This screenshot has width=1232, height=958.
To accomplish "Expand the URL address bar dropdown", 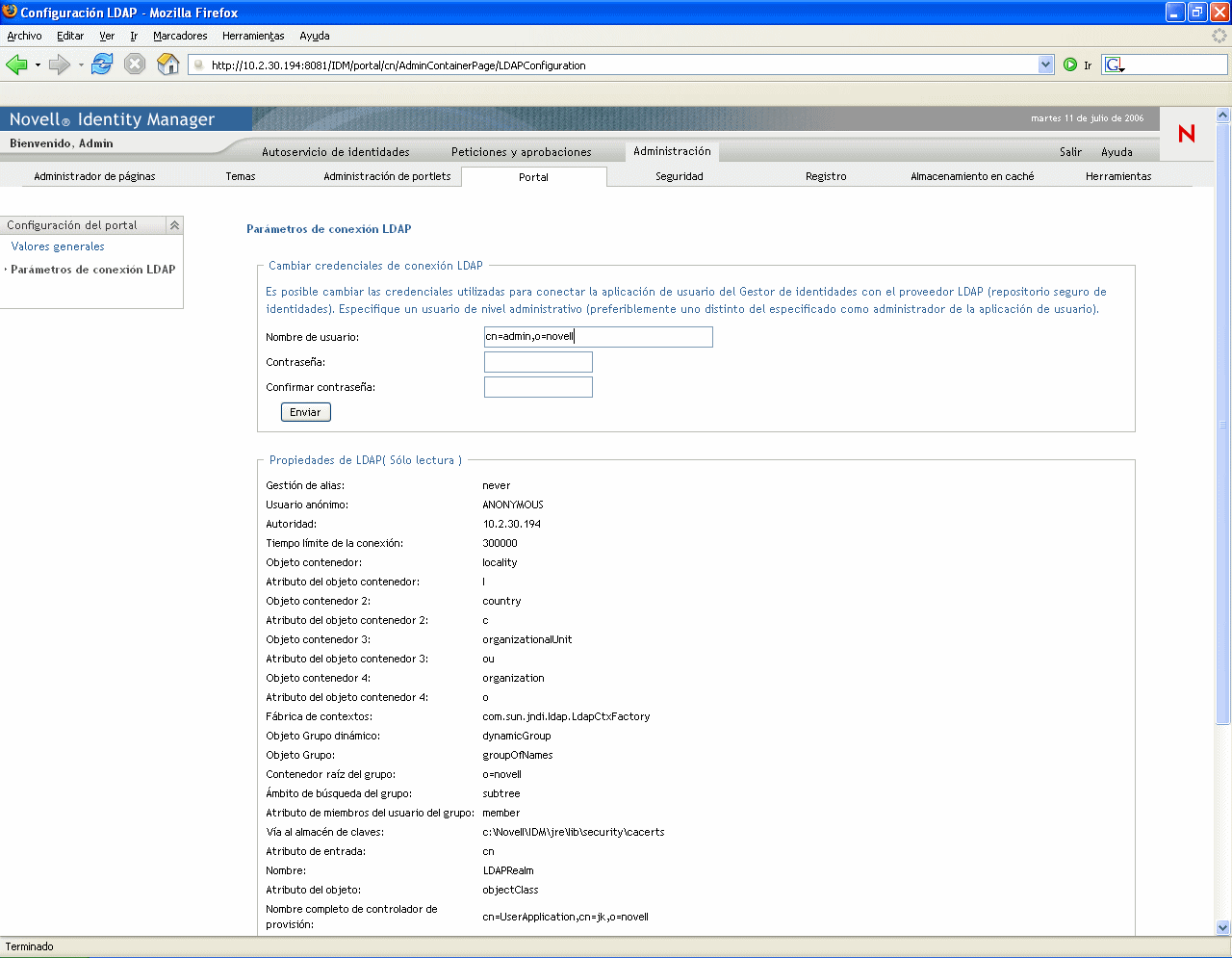I will coord(1046,65).
